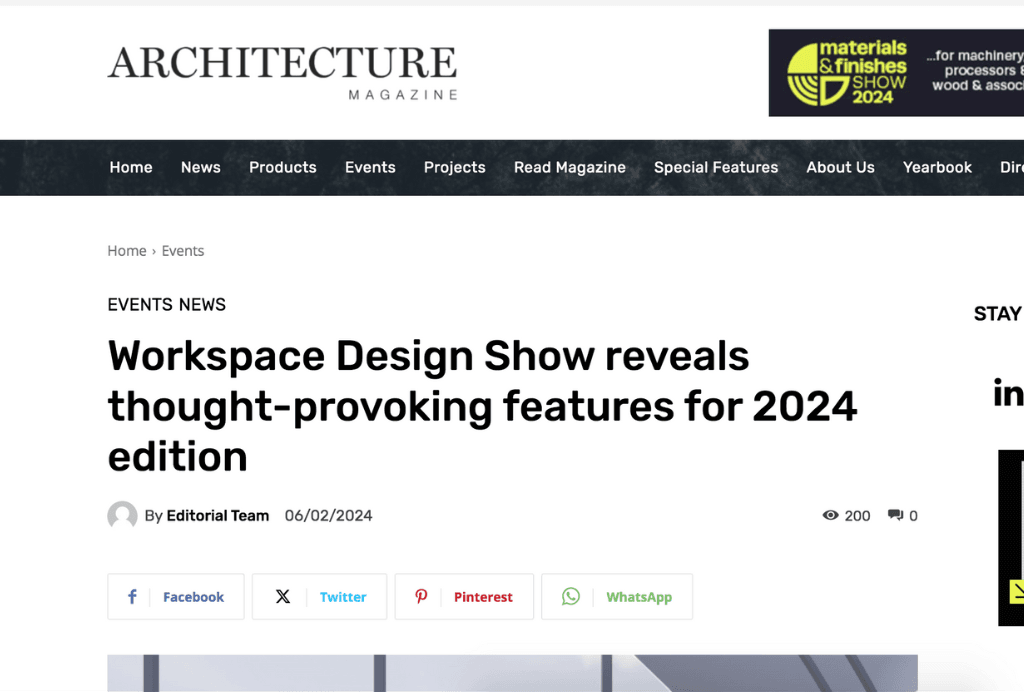
Task: Open the Yearbook menu item
Action: pyautogui.click(x=937, y=168)
